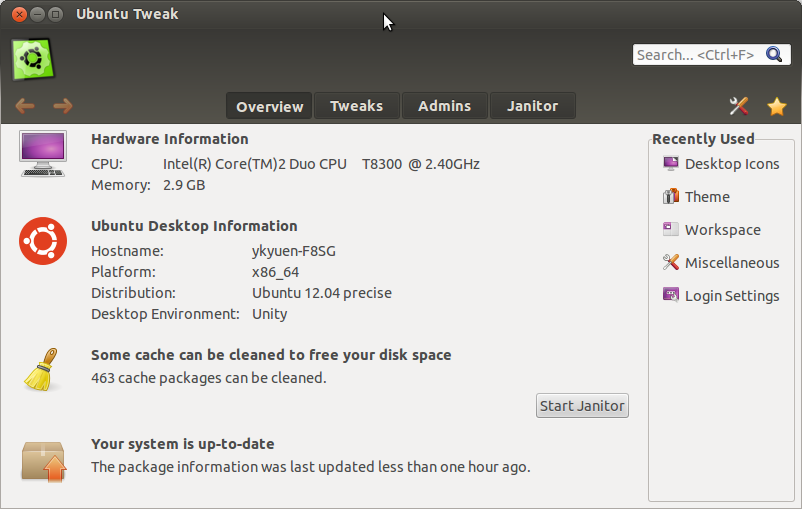Click the search magnifier icon
The width and height of the screenshot is (802, 509).
tap(774, 55)
